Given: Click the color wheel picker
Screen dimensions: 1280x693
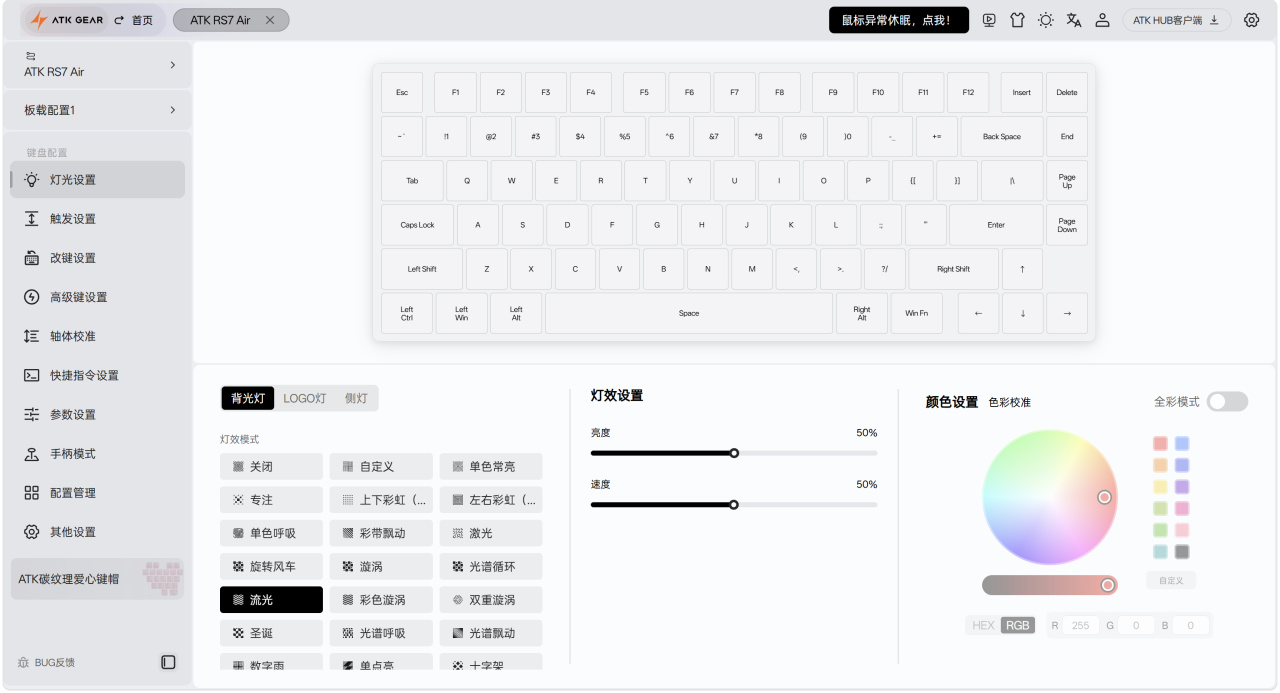Looking at the screenshot, I should click(1050, 498).
